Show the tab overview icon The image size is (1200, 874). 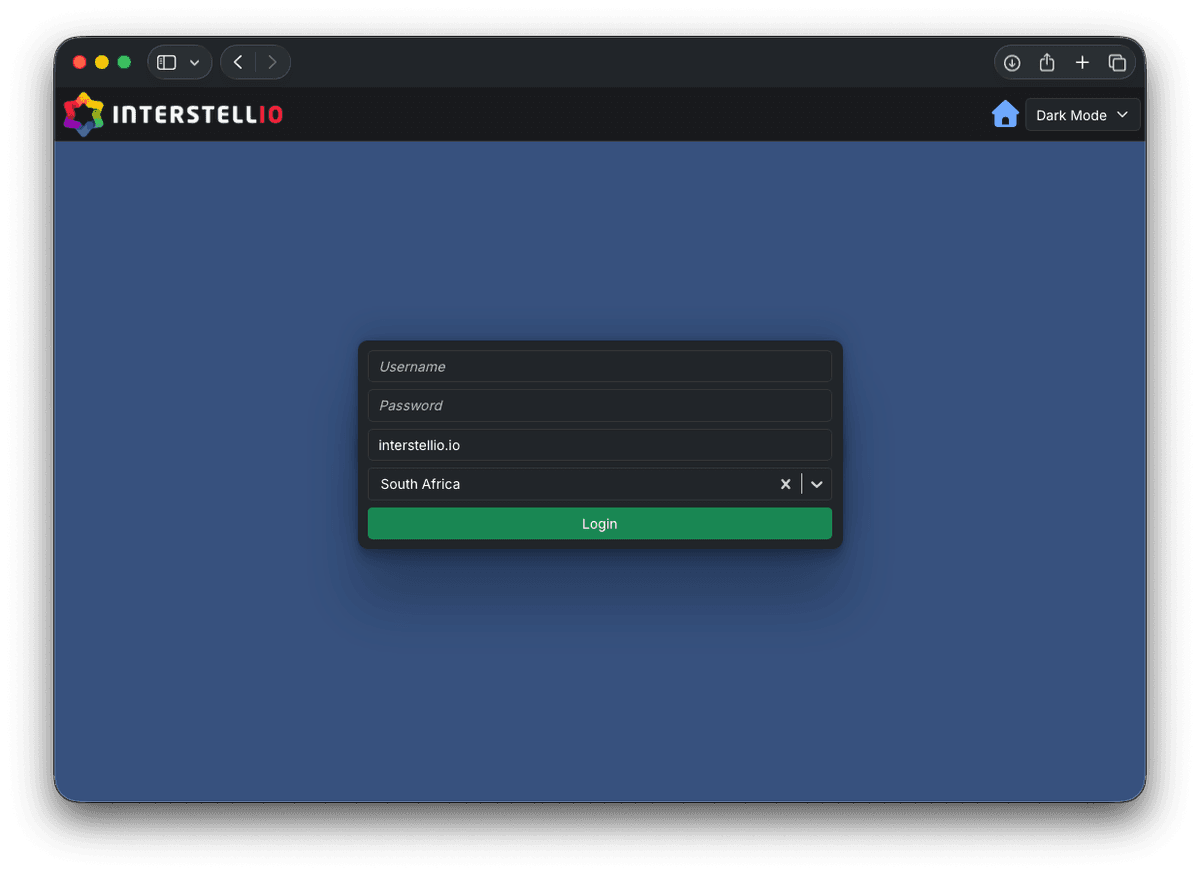pos(1117,62)
